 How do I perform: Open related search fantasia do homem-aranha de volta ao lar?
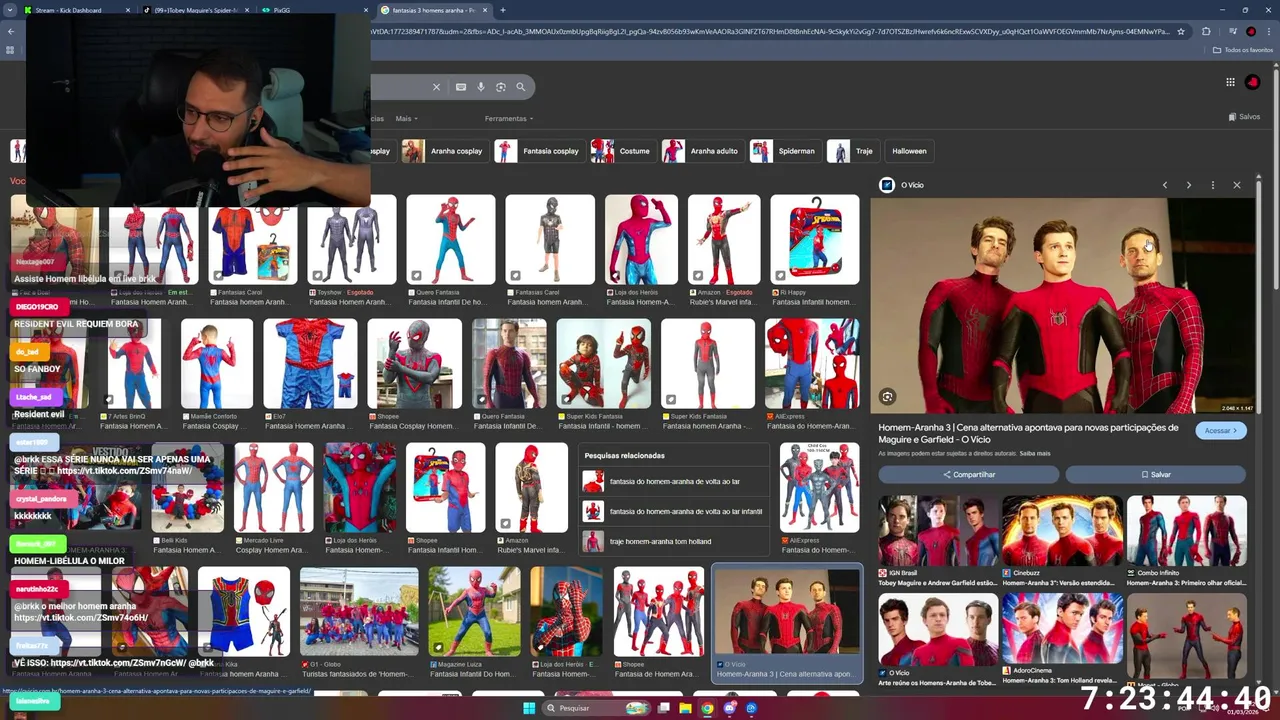675,482
